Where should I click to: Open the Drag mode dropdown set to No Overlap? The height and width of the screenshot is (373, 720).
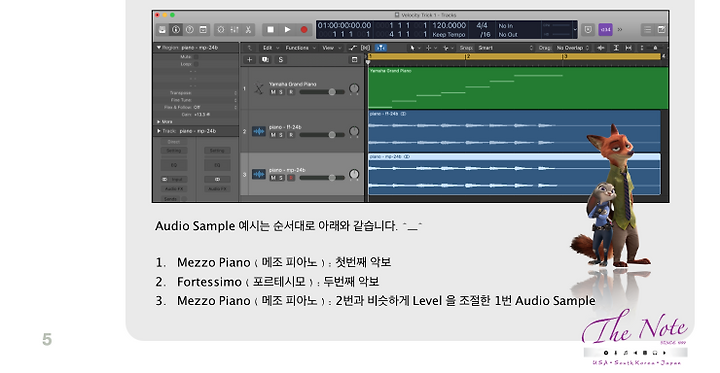[573, 48]
